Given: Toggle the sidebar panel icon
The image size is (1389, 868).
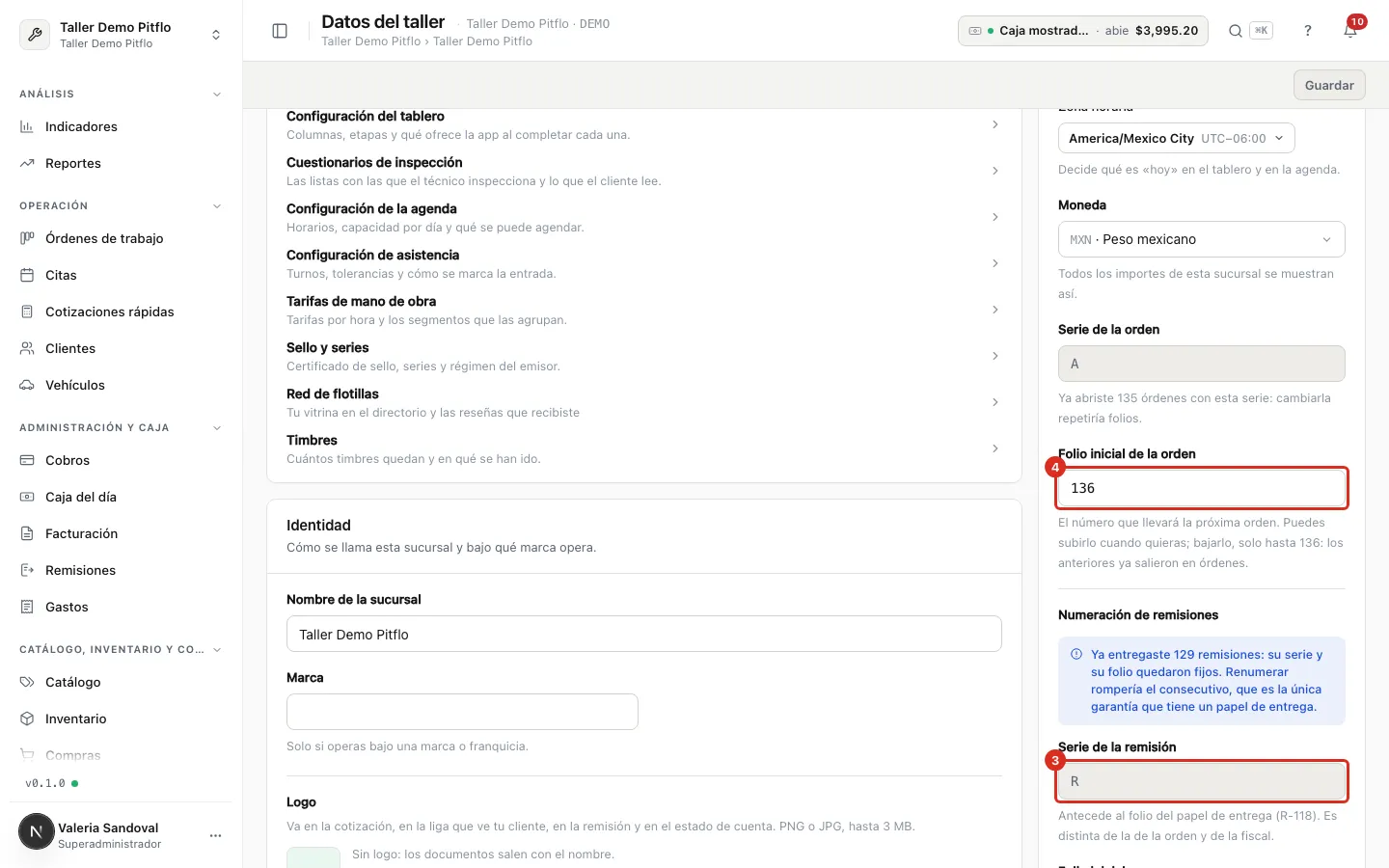Looking at the screenshot, I should 280,31.
